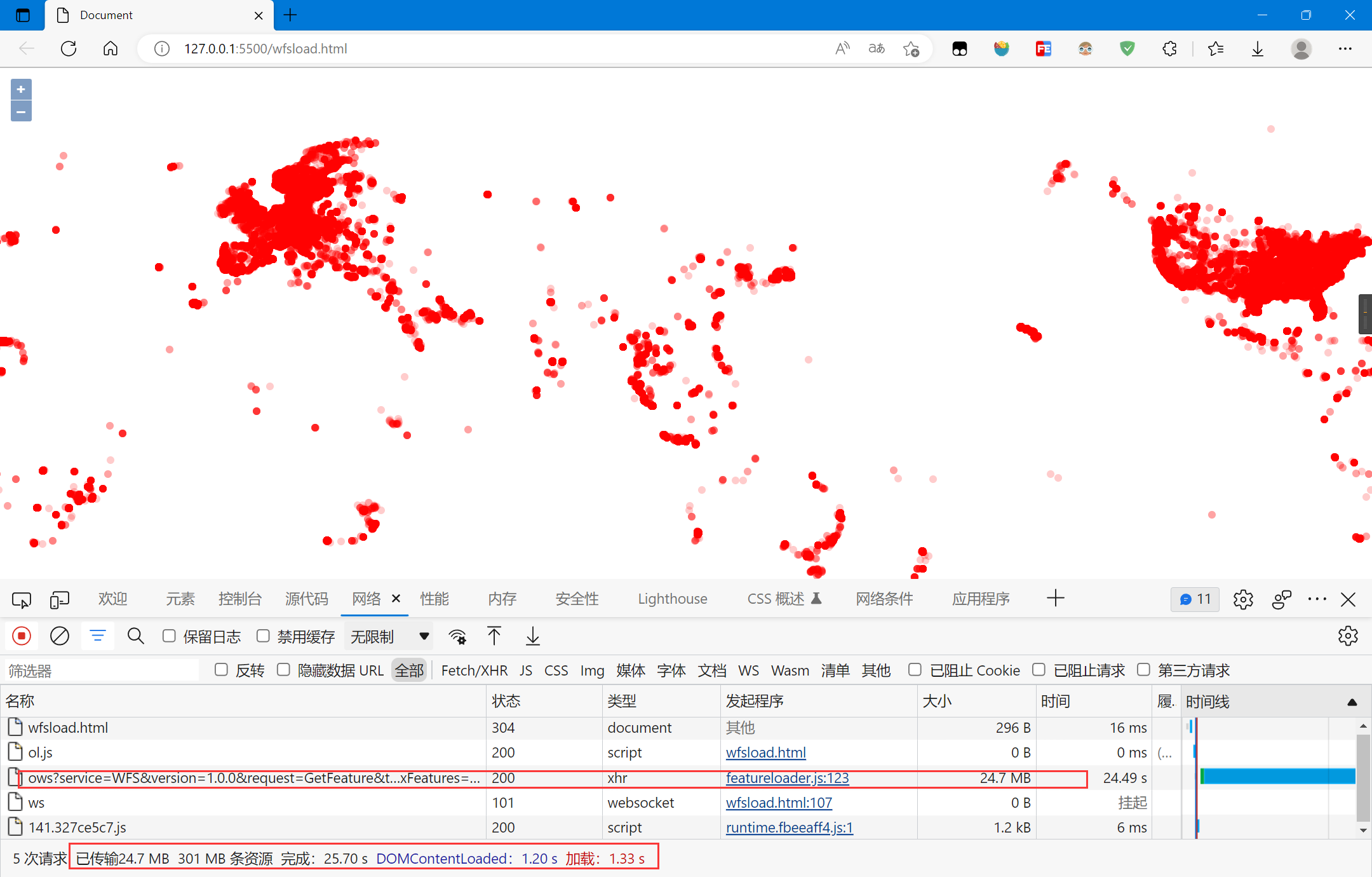1372x877 pixels.
Task: Filter requests by Img type
Action: pos(592,670)
